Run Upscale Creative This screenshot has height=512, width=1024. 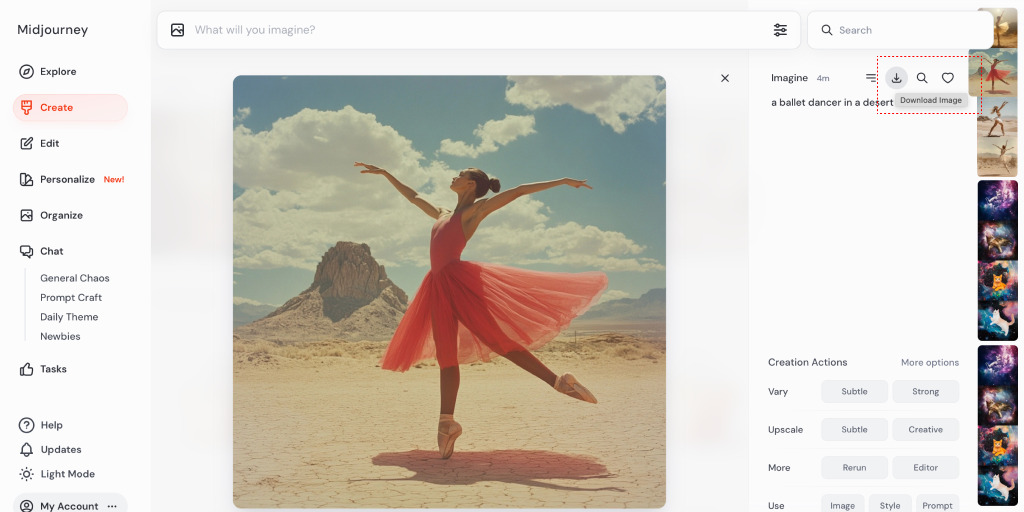point(925,430)
